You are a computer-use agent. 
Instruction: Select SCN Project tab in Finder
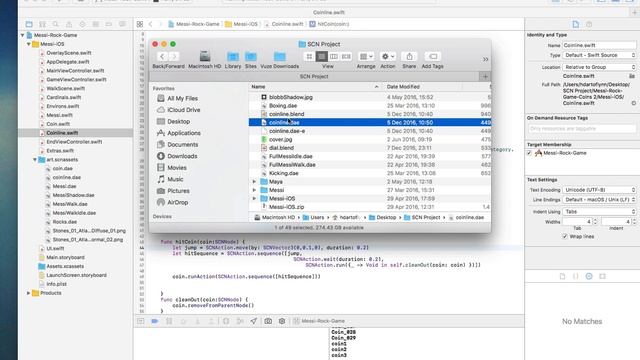click(314, 76)
